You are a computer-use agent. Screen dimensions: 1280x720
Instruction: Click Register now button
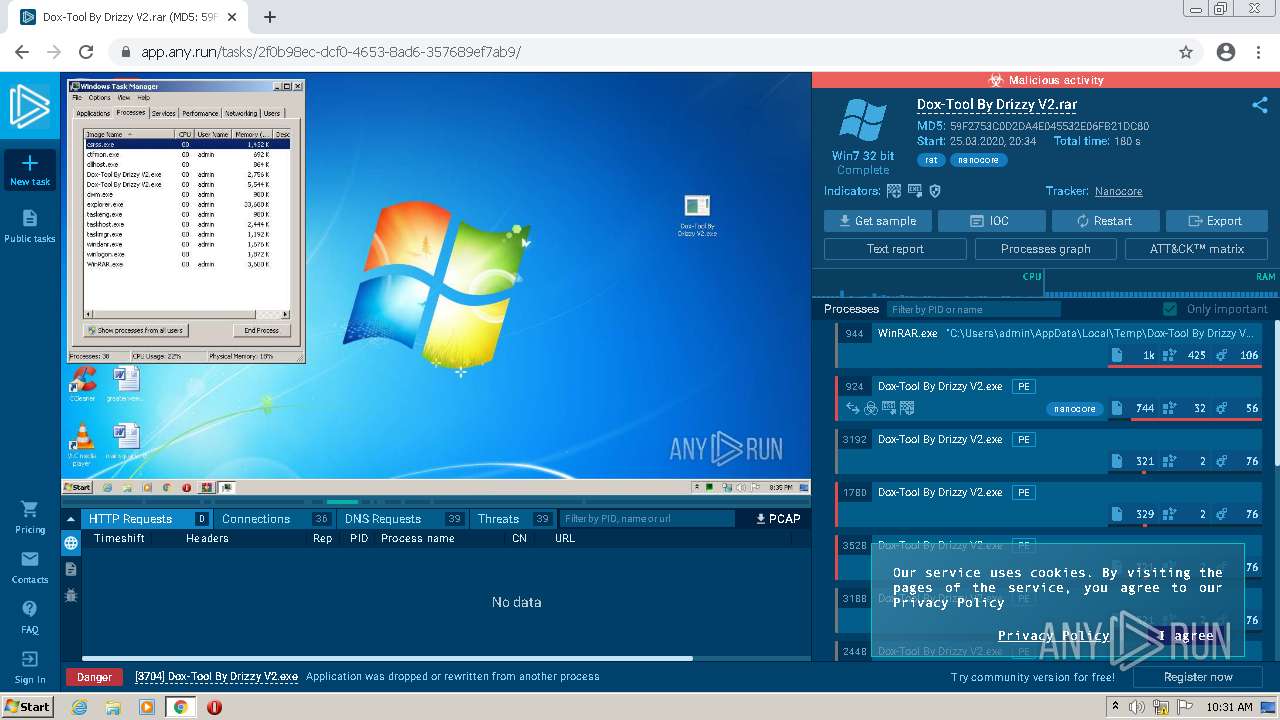click(1198, 677)
